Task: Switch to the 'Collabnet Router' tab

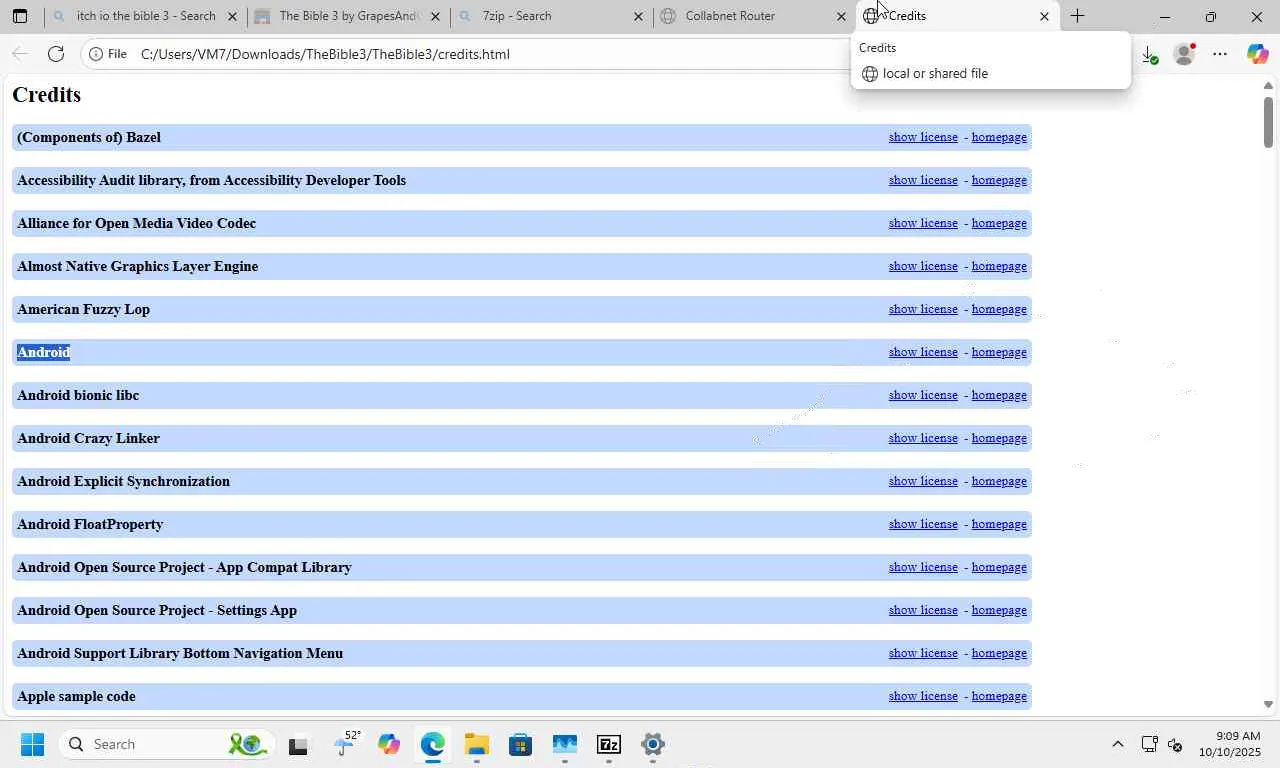Action: [753, 16]
